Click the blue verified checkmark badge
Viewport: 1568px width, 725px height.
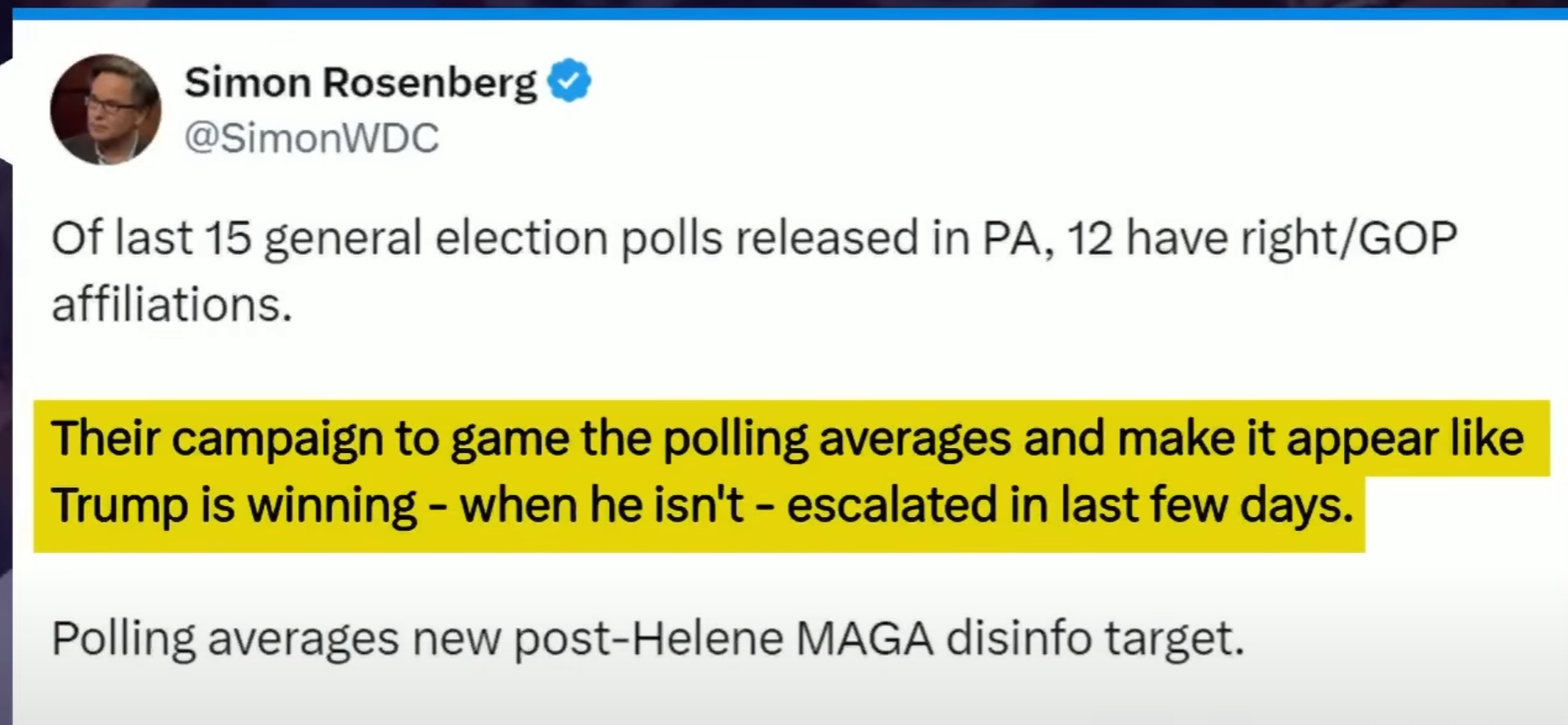tap(569, 81)
